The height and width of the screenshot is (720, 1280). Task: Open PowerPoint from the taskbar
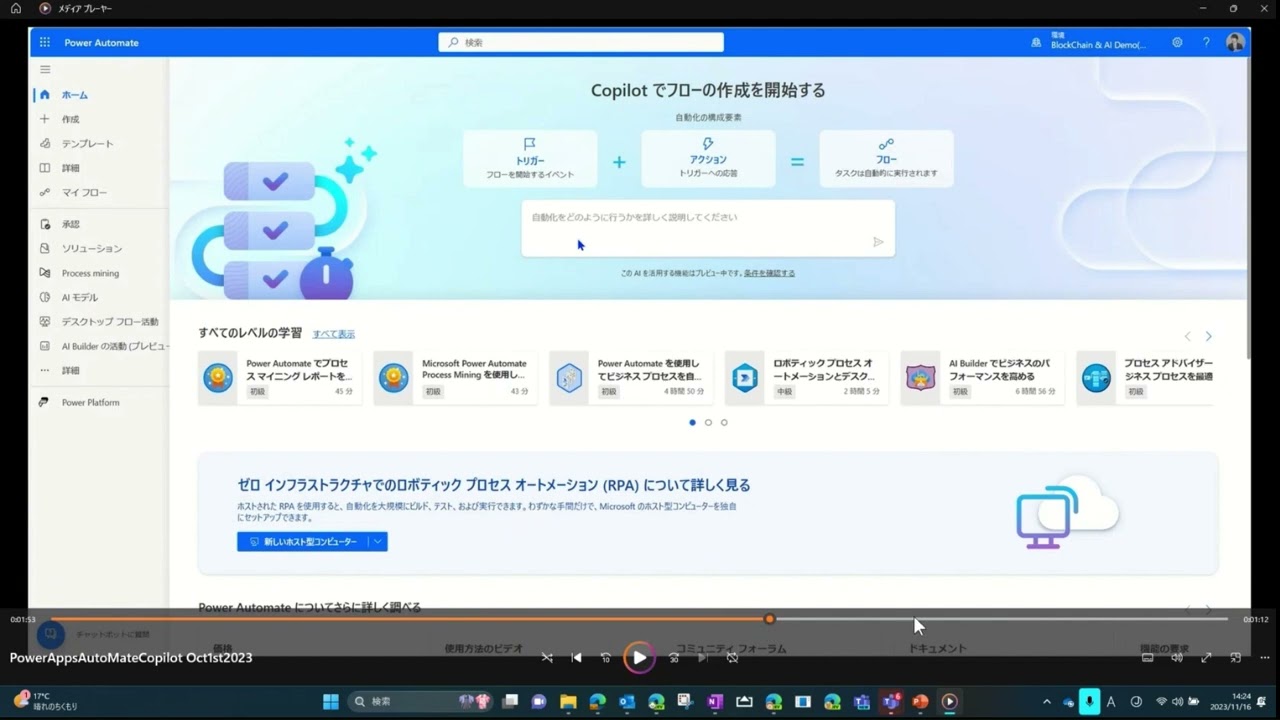point(920,701)
